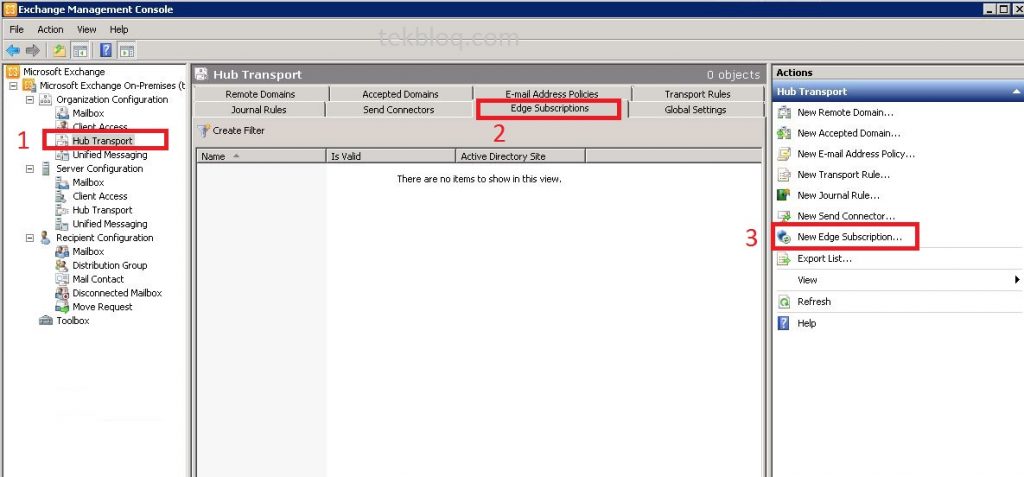Click the Toolbox icon in tree
Image resolution: width=1024 pixels, height=477 pixels.
click(x=46, y=321)
